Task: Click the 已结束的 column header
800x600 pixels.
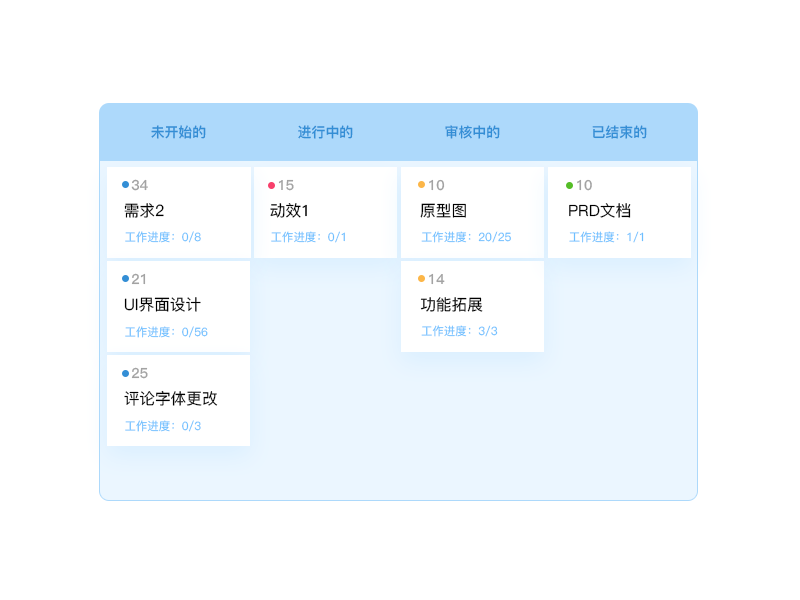Action: (619, 132)
